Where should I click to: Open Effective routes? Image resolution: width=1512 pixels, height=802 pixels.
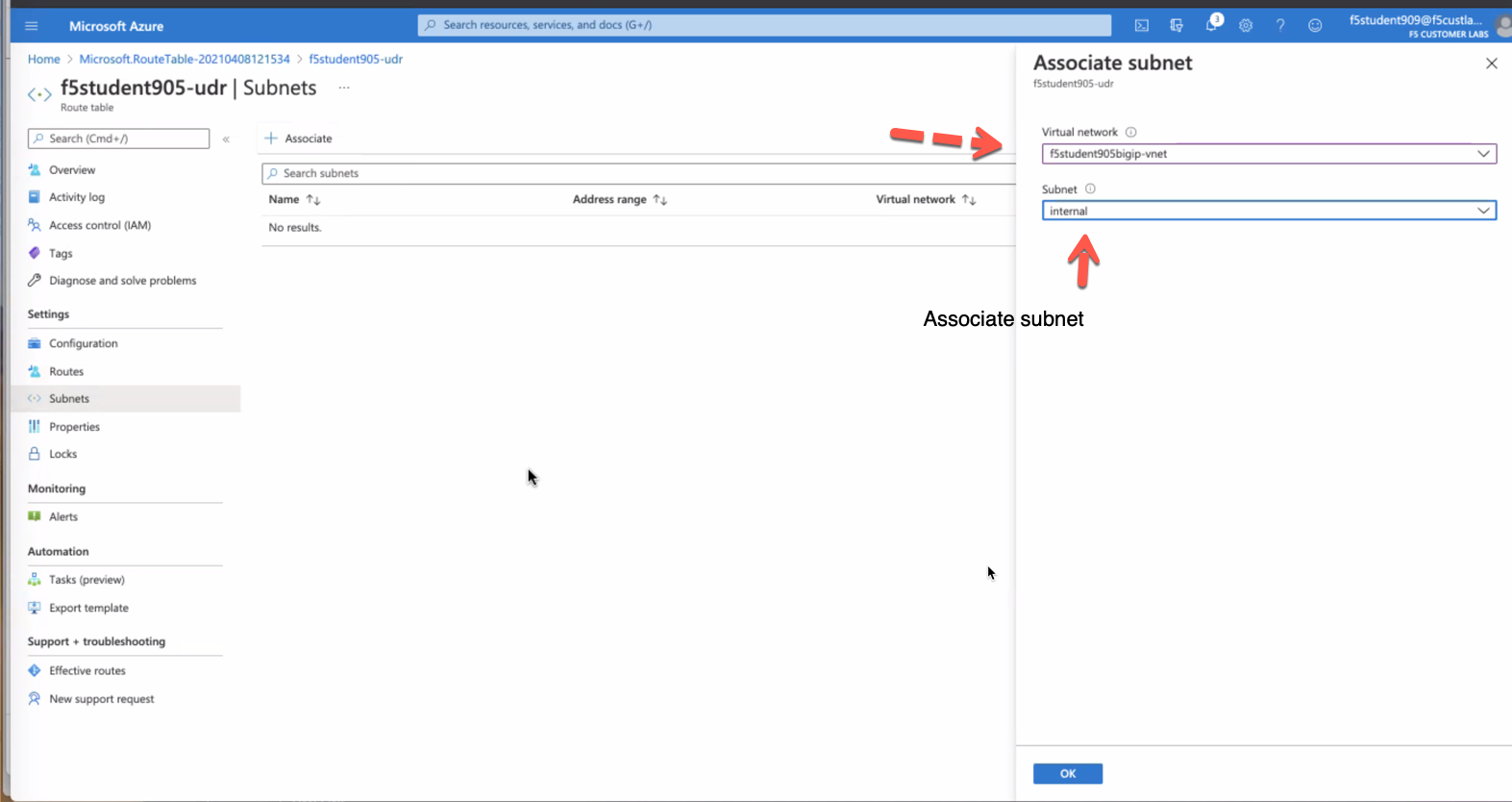click(x=87, y=670)
